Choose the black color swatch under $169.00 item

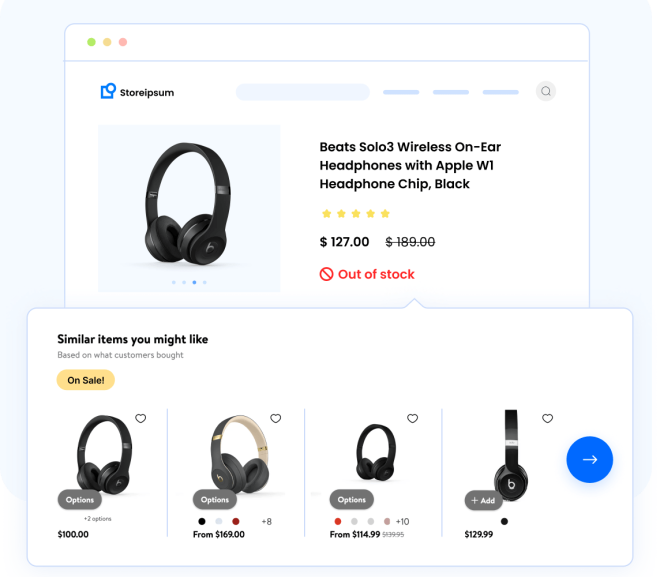pyautogui.click(x=202, y=521)
